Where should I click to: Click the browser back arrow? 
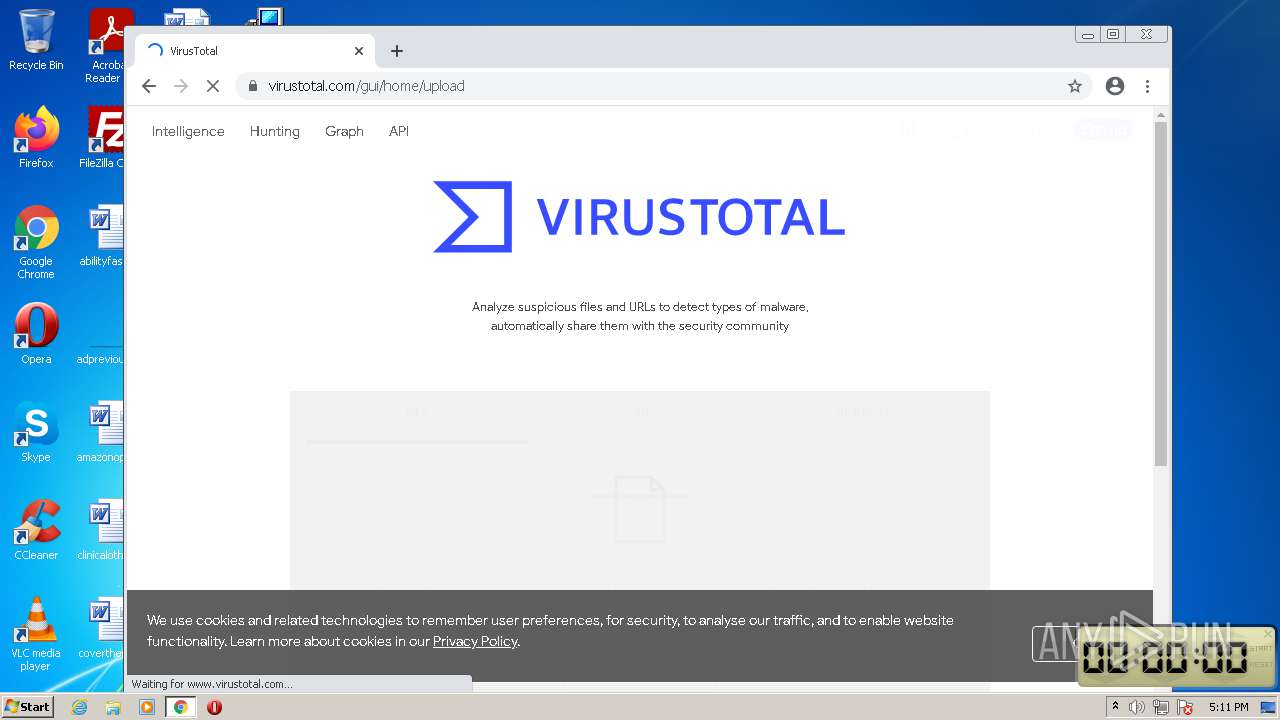[x=149, y=86]
